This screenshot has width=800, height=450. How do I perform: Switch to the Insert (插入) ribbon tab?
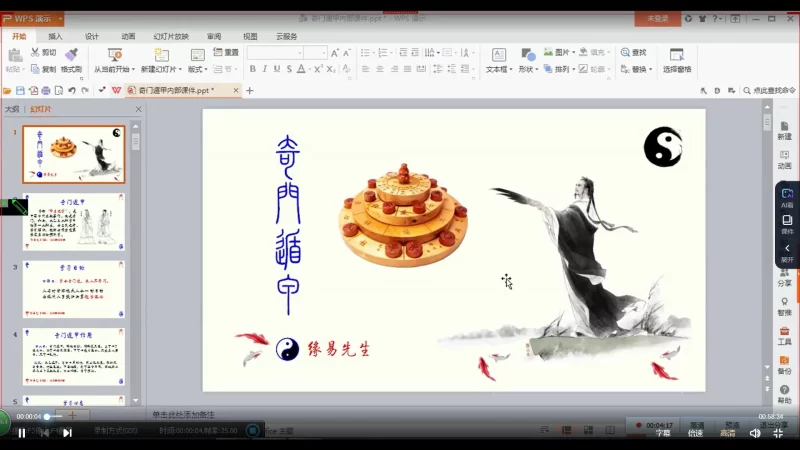pos(55,36)
